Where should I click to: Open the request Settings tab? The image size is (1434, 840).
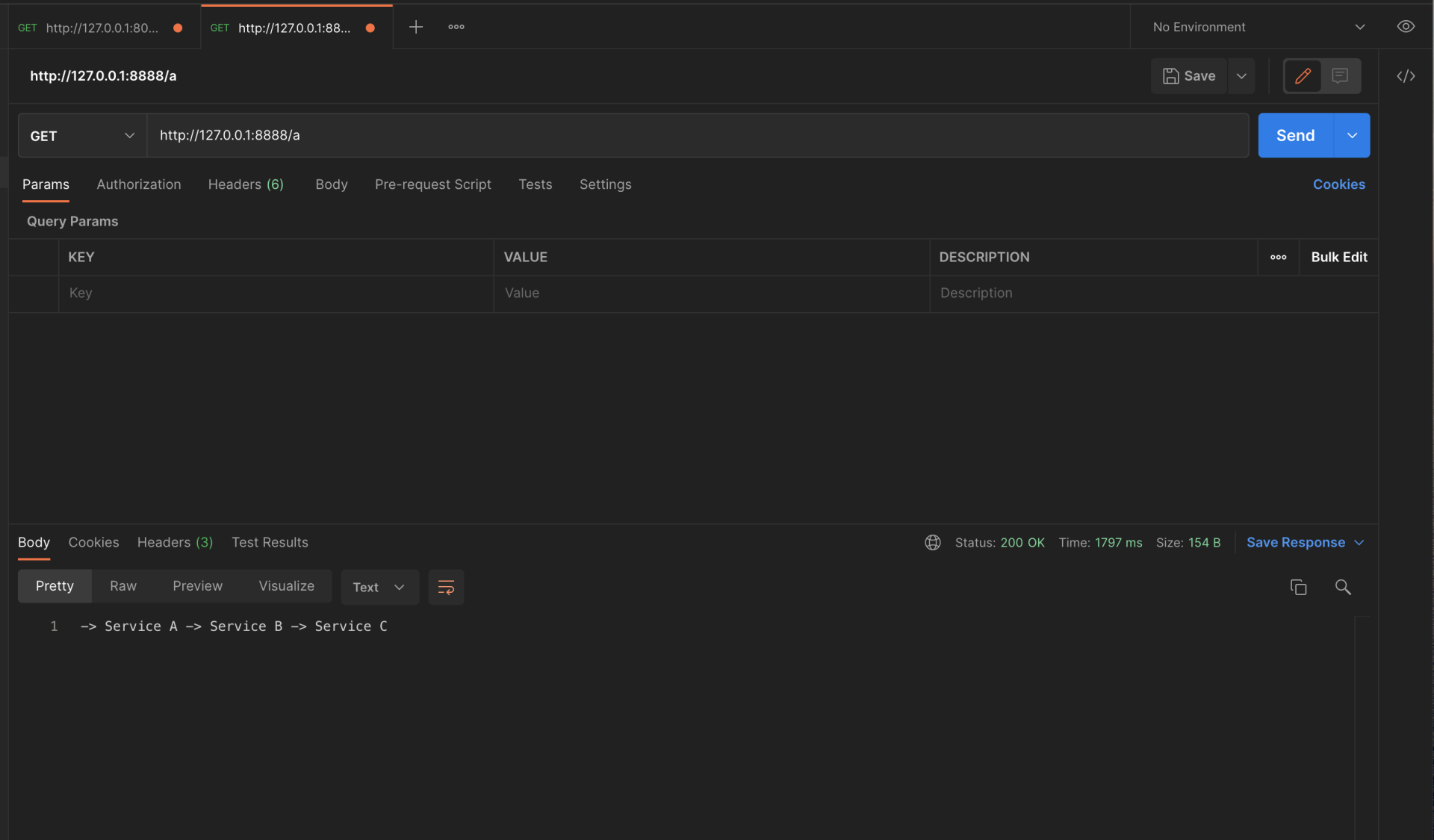[605, 184]
